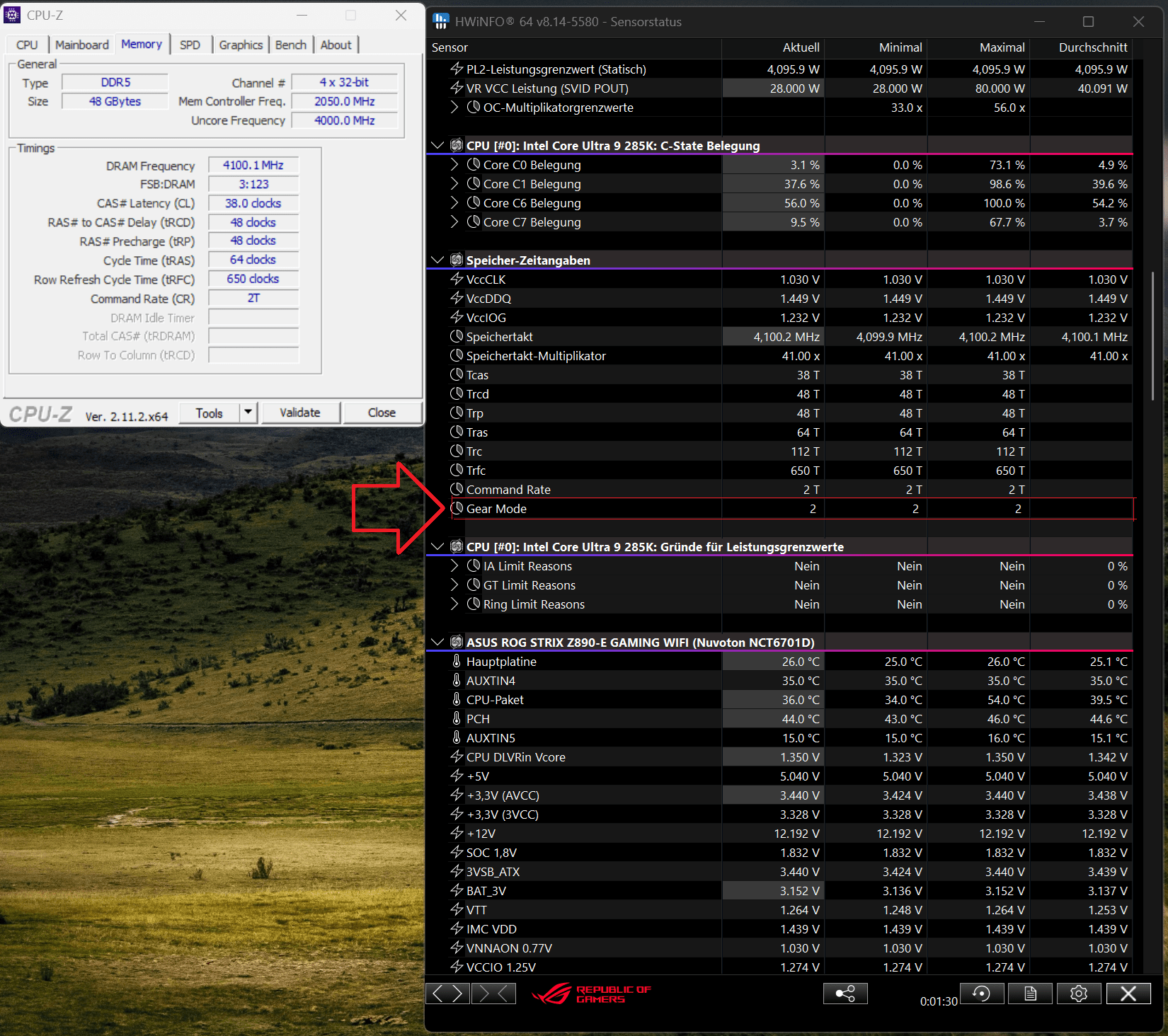
Task: Click the lightning icon next to +12V
Action: (457, 833)
